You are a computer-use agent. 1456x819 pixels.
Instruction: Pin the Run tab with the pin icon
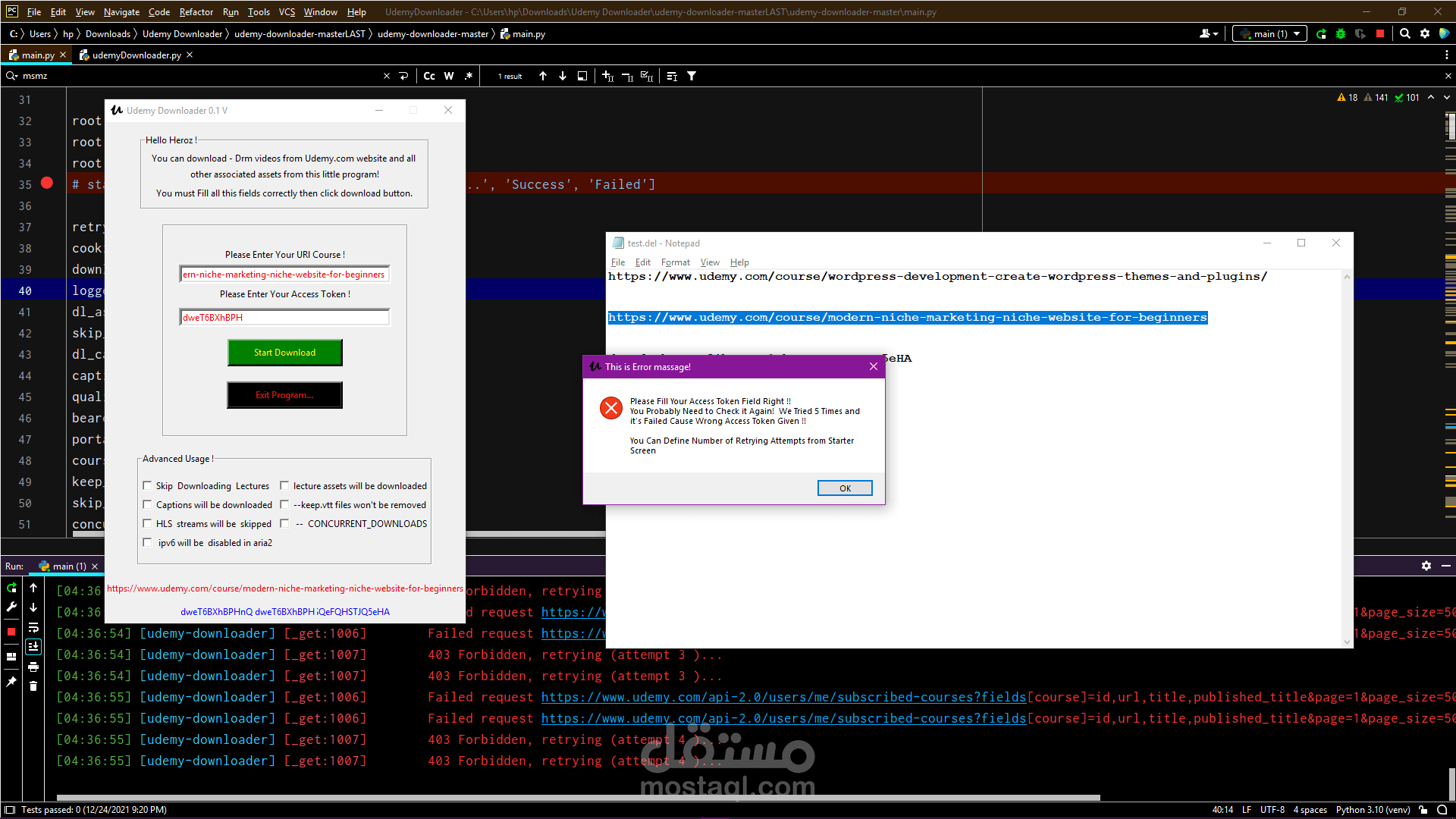[11, 682]
